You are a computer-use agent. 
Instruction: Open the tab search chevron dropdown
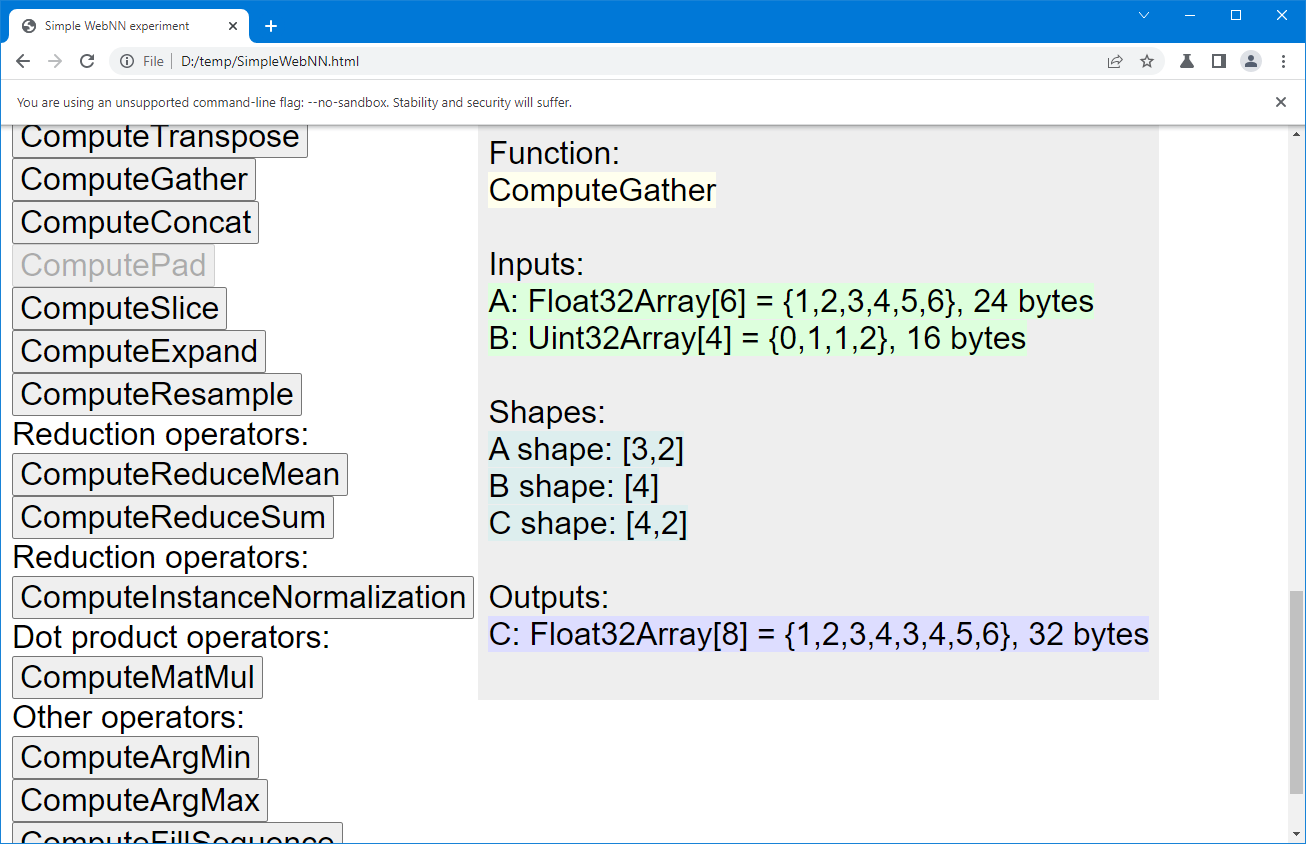[x=1143, y=15]
